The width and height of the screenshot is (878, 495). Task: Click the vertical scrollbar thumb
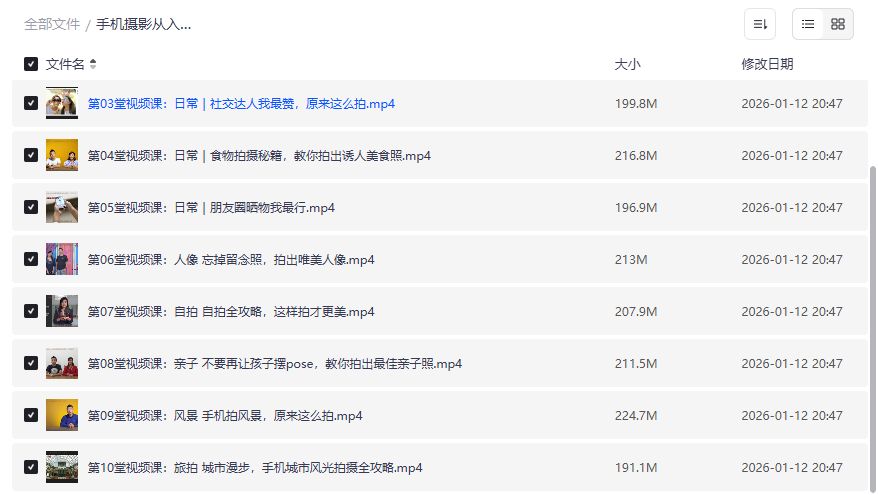872,329
